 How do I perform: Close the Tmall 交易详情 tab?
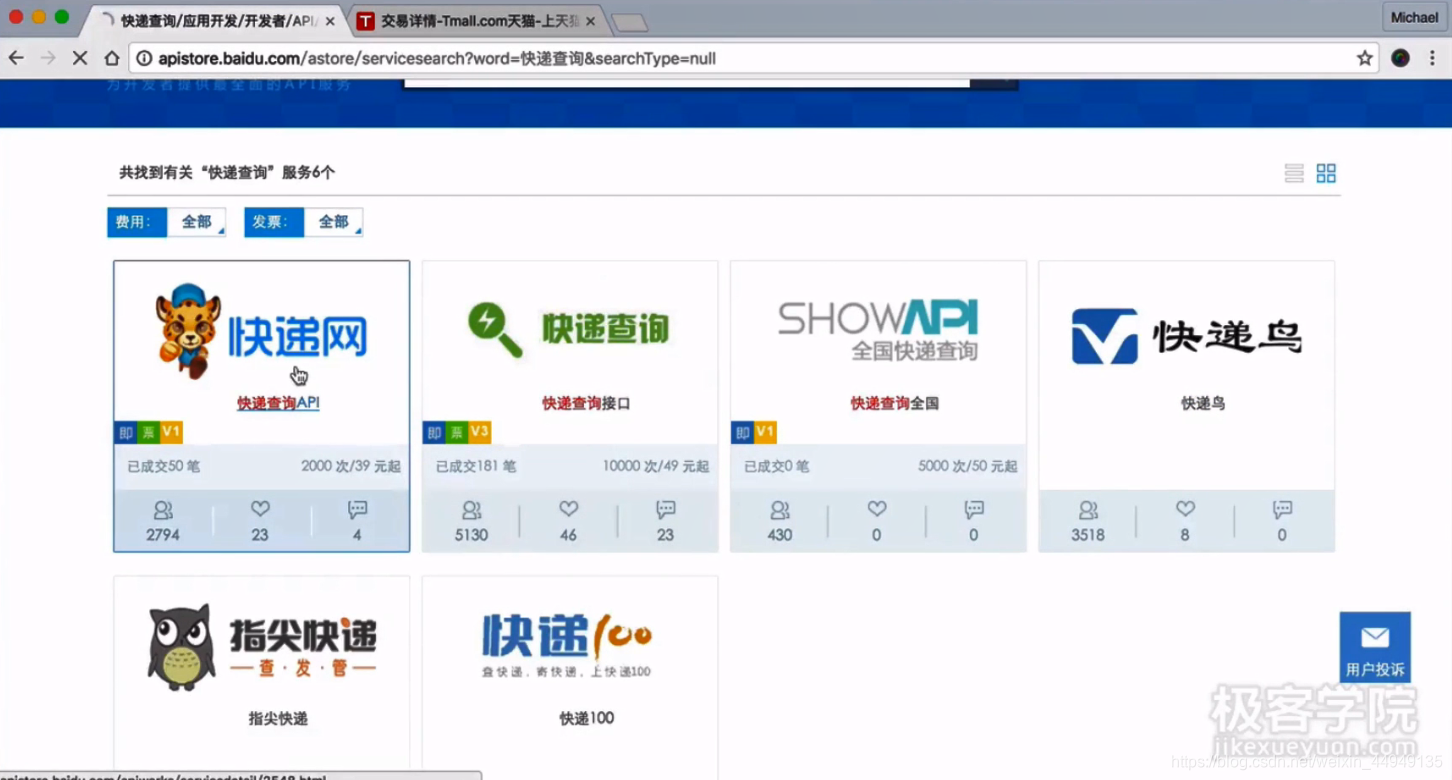point(591,21)
